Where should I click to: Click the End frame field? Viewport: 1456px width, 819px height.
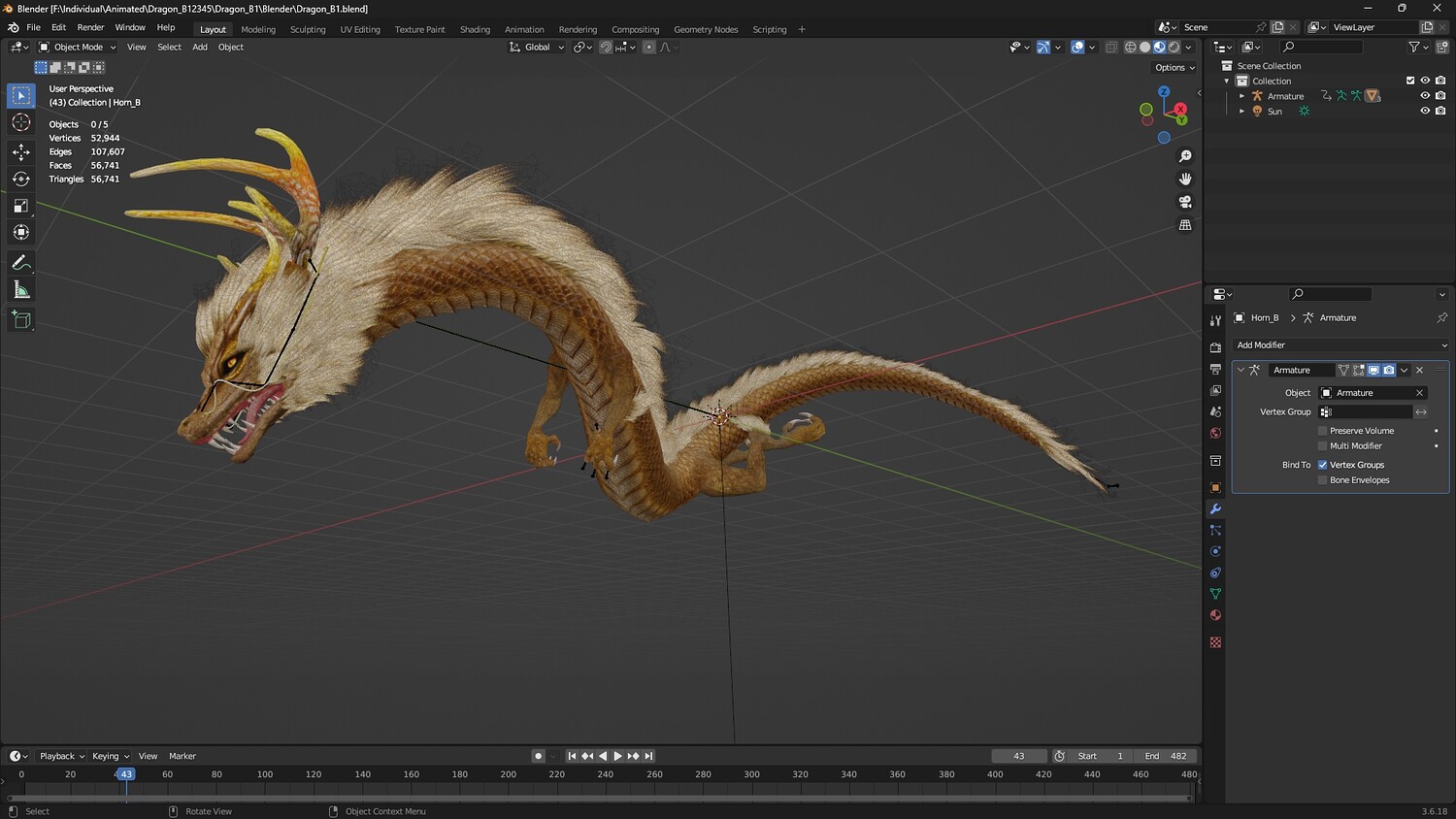click(x=1167, y=756)
